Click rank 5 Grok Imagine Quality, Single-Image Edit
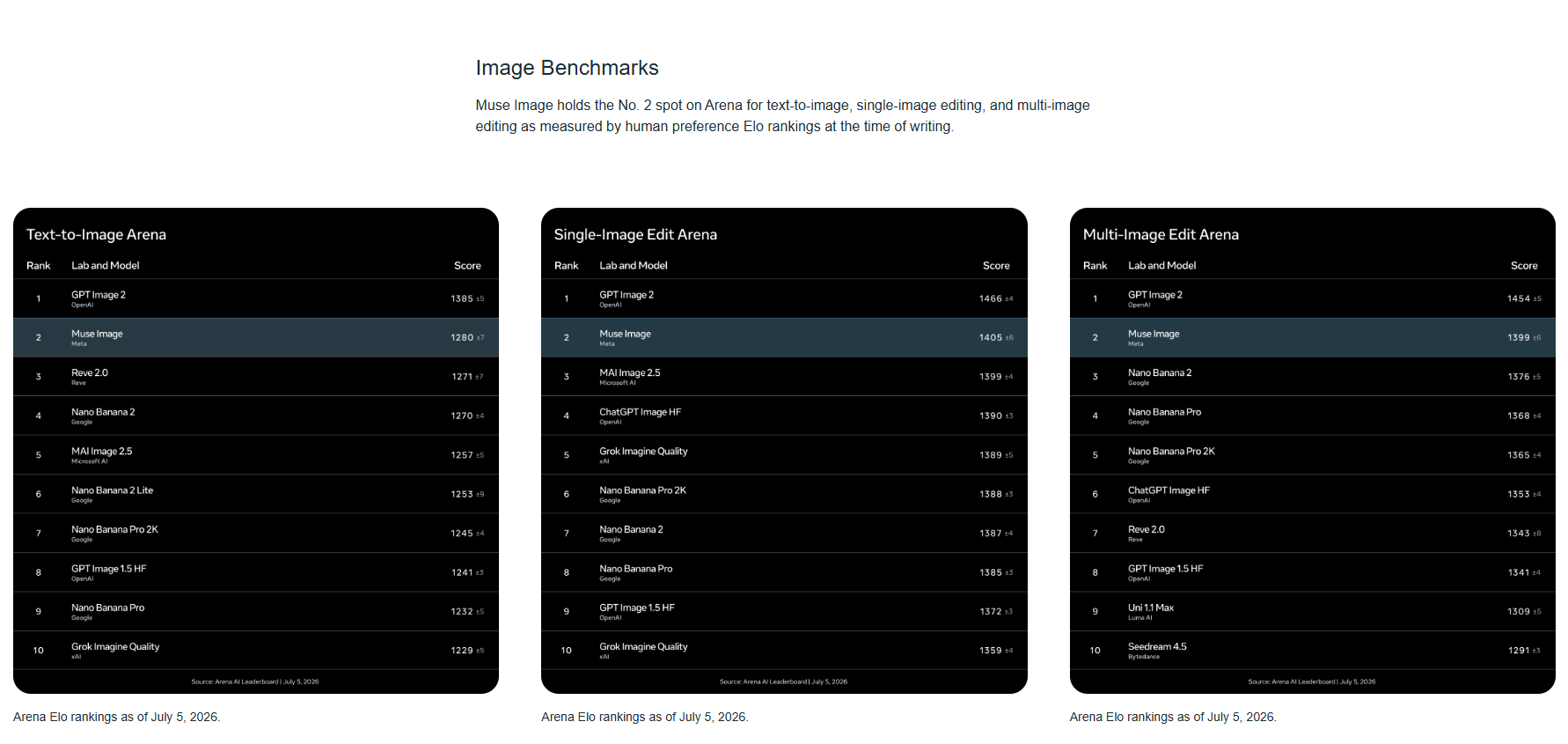The height and width of the screenshot is (744, 1568). (x=643, y=451)
